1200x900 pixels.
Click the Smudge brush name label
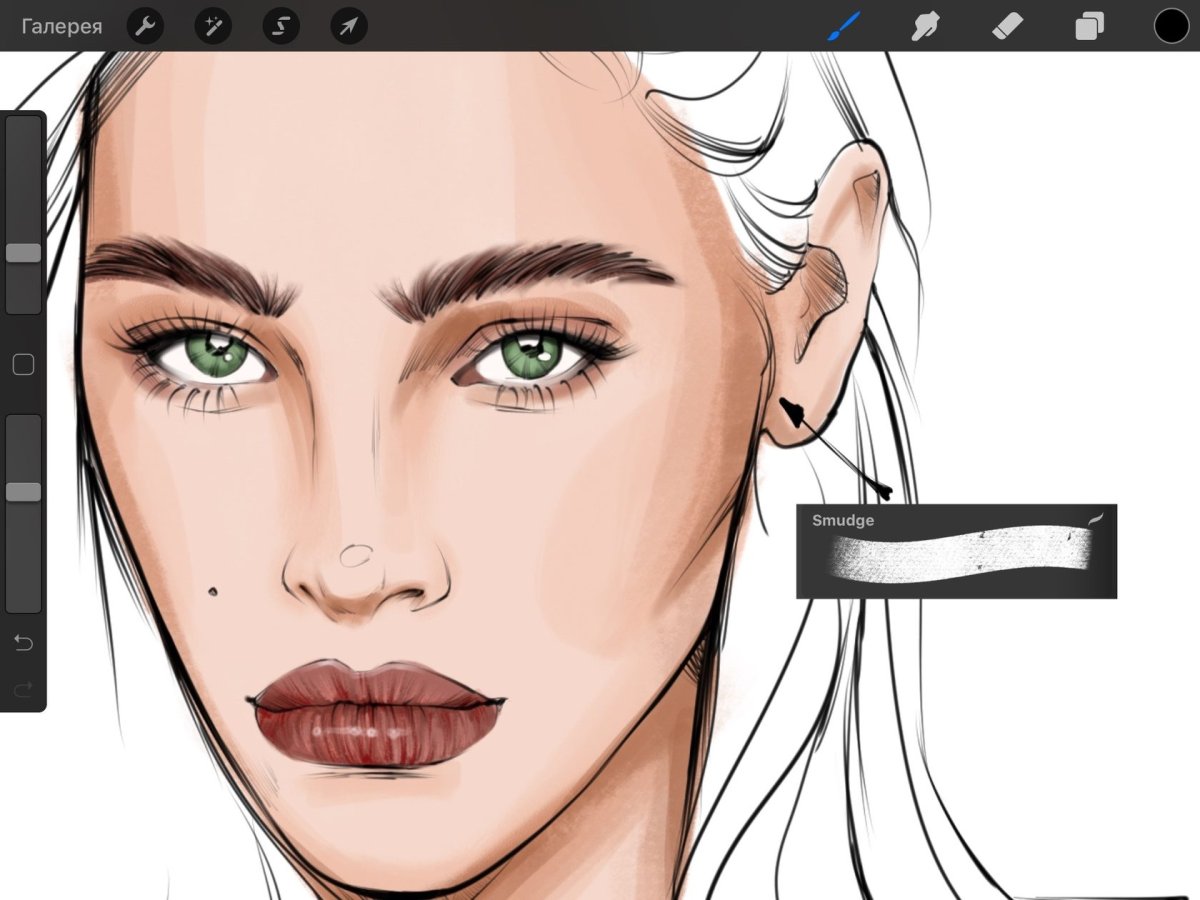click(x=843, y=520)
